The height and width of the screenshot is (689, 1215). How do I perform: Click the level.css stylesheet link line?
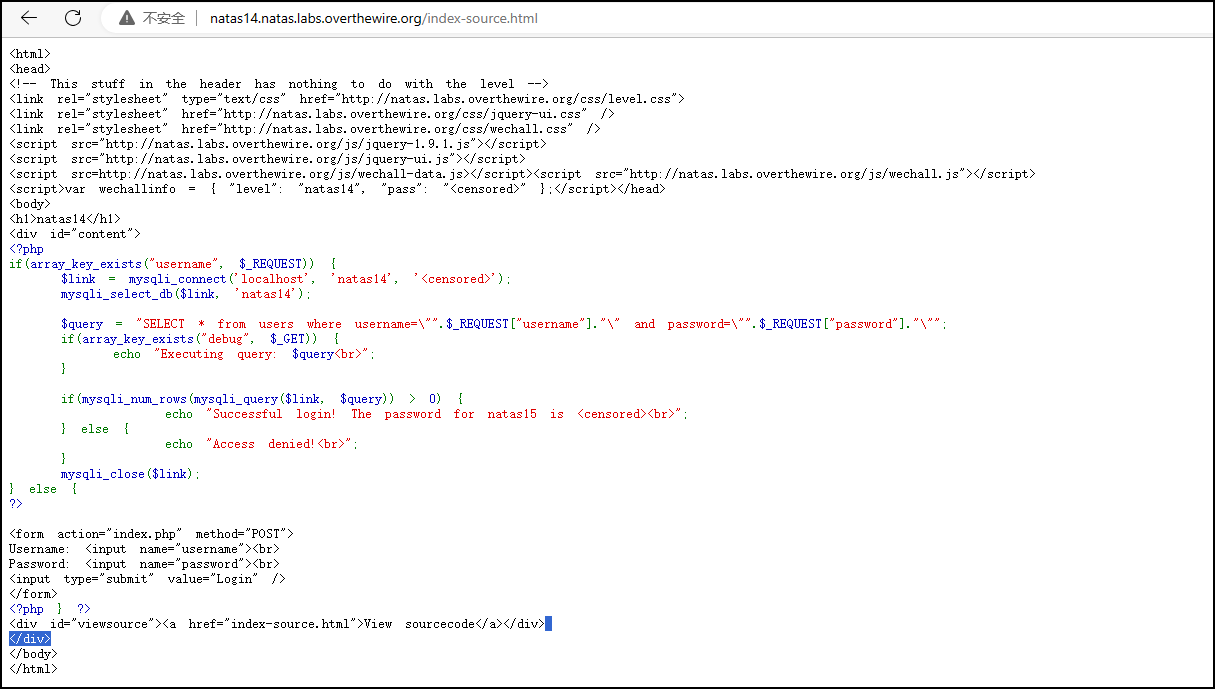(x=347, y=99)
